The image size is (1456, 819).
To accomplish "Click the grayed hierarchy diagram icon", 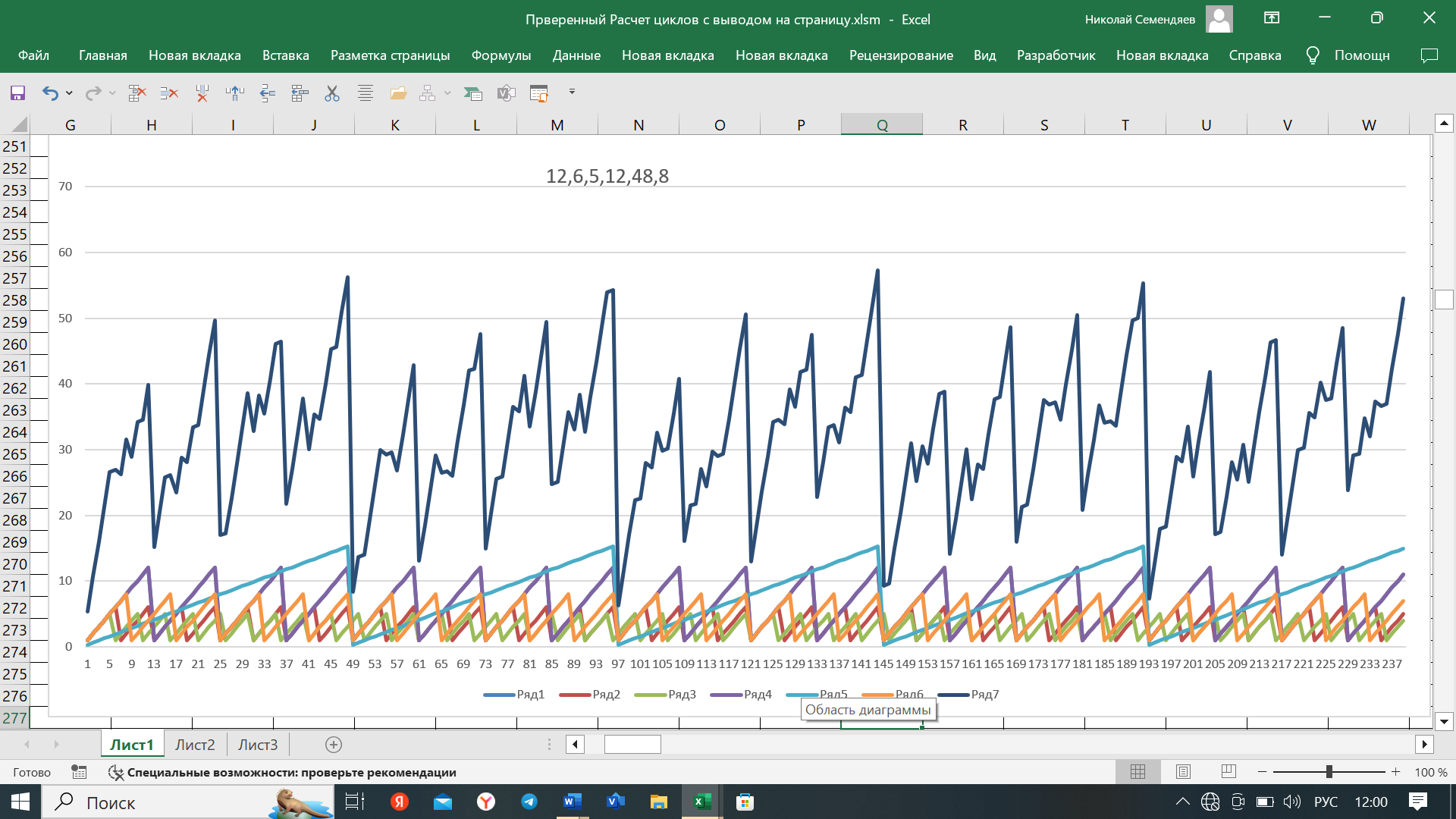I will [x=428, y=93].
